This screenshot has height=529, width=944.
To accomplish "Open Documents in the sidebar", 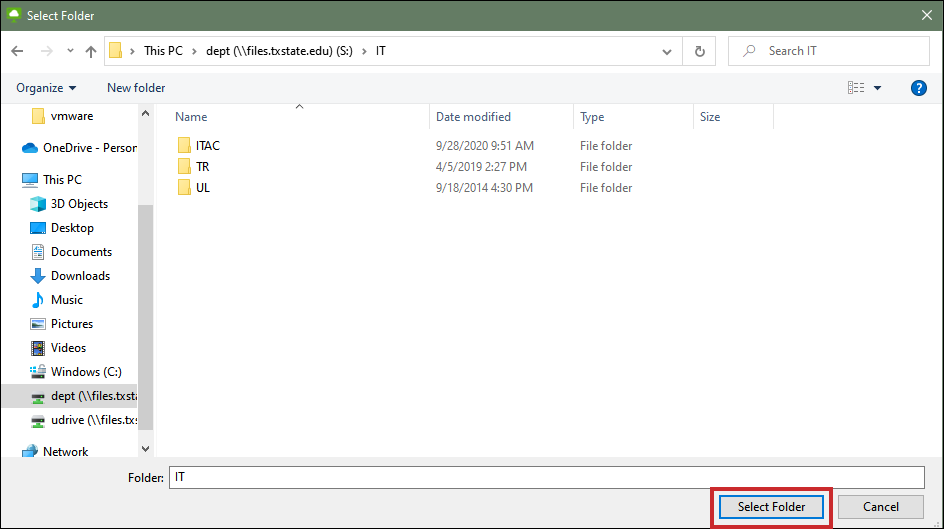I will (81, 252).
